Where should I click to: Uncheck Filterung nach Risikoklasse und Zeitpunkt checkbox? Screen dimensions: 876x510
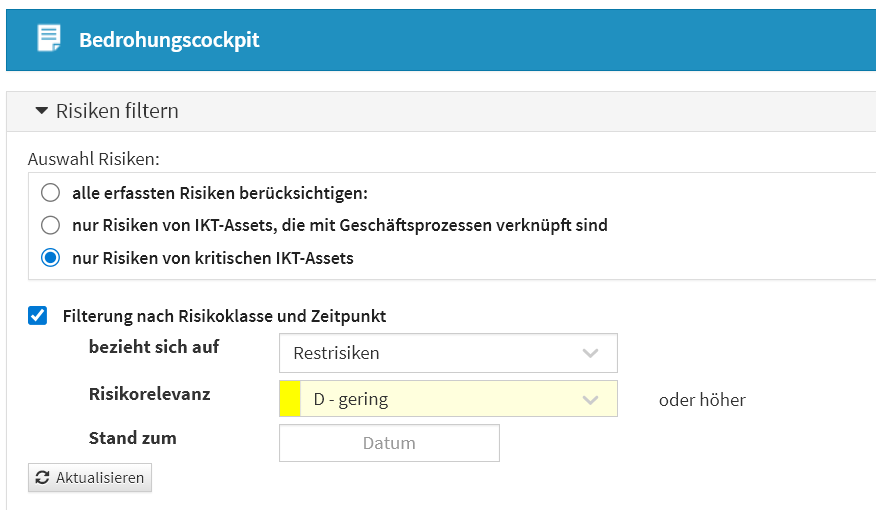click(38, 316)
